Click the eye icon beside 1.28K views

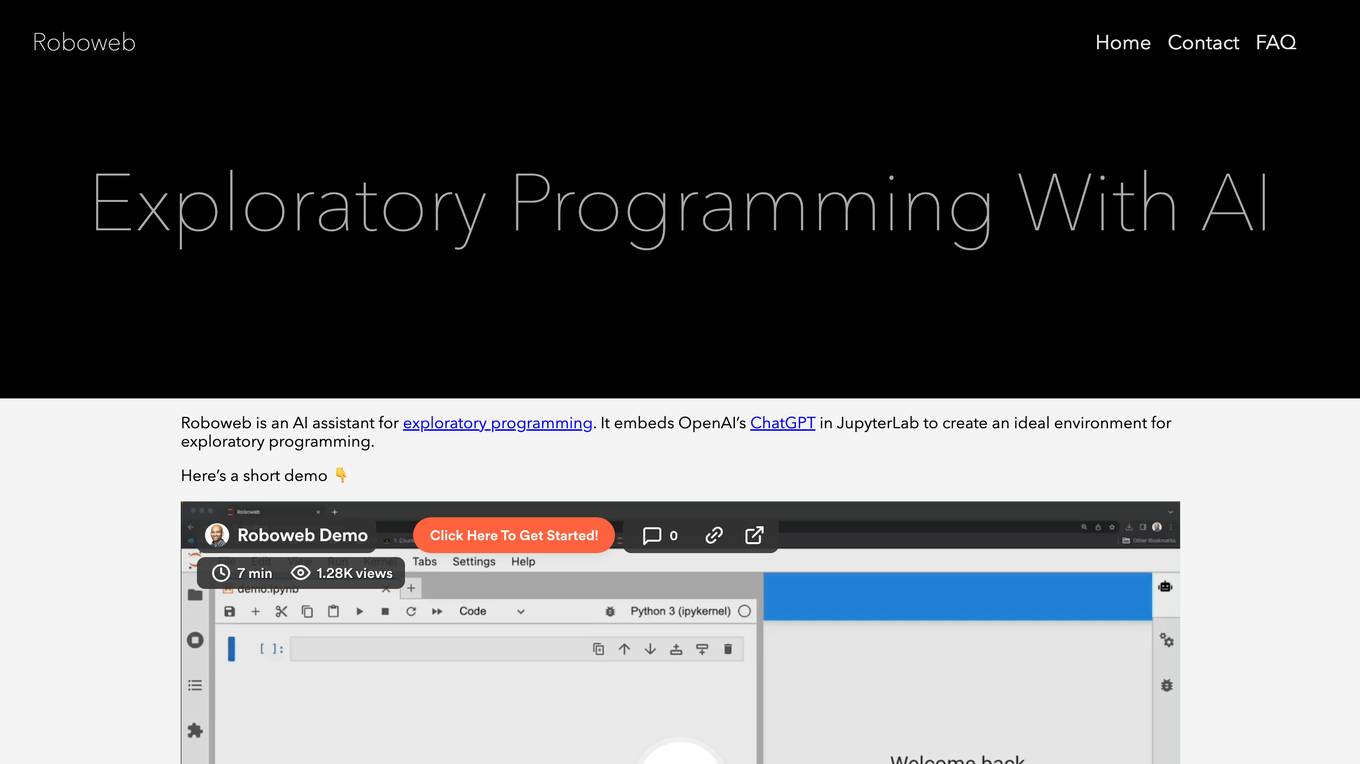click(x=300, y=573)
